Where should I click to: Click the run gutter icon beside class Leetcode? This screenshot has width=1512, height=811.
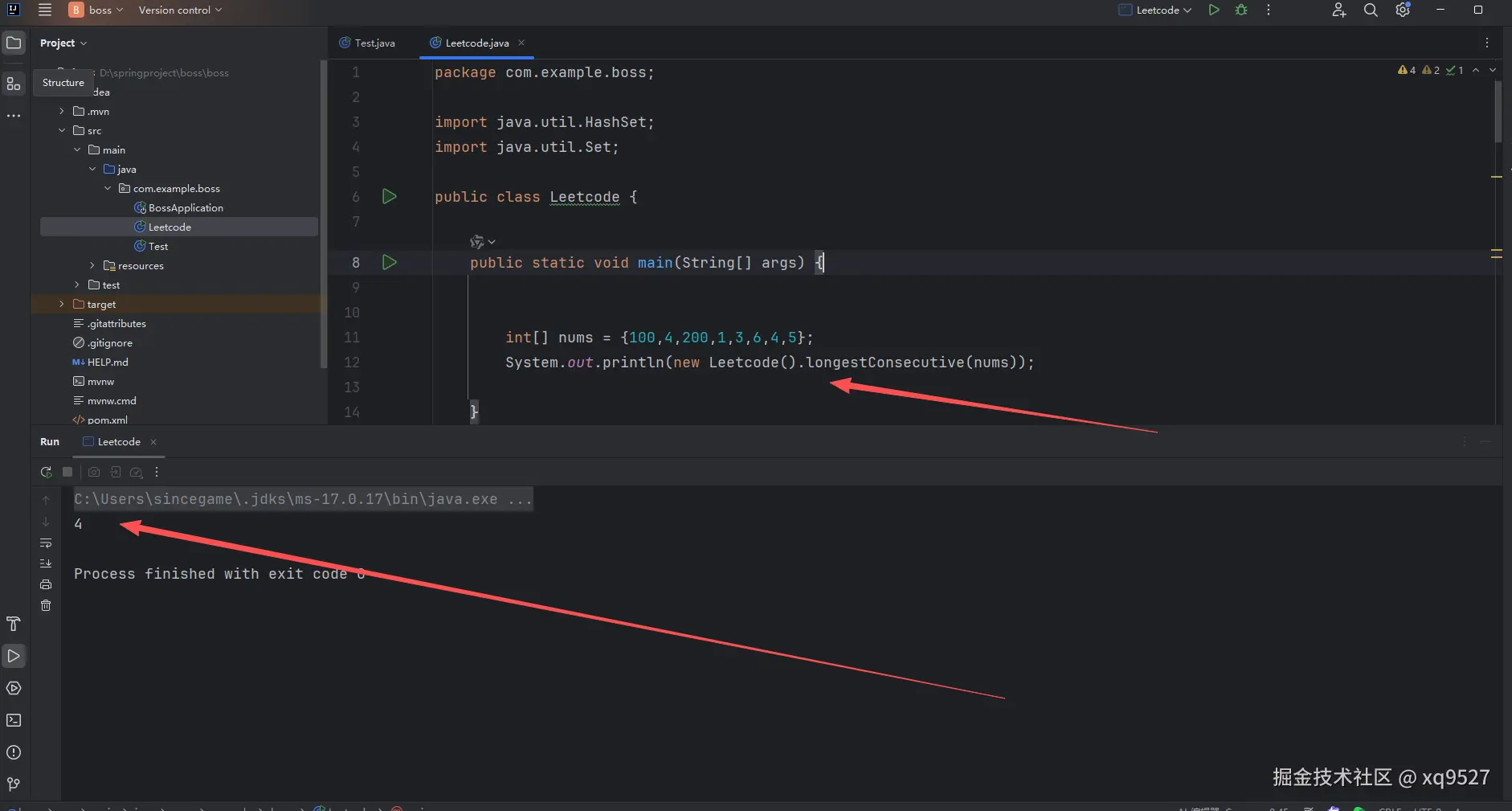pos(390,196)
